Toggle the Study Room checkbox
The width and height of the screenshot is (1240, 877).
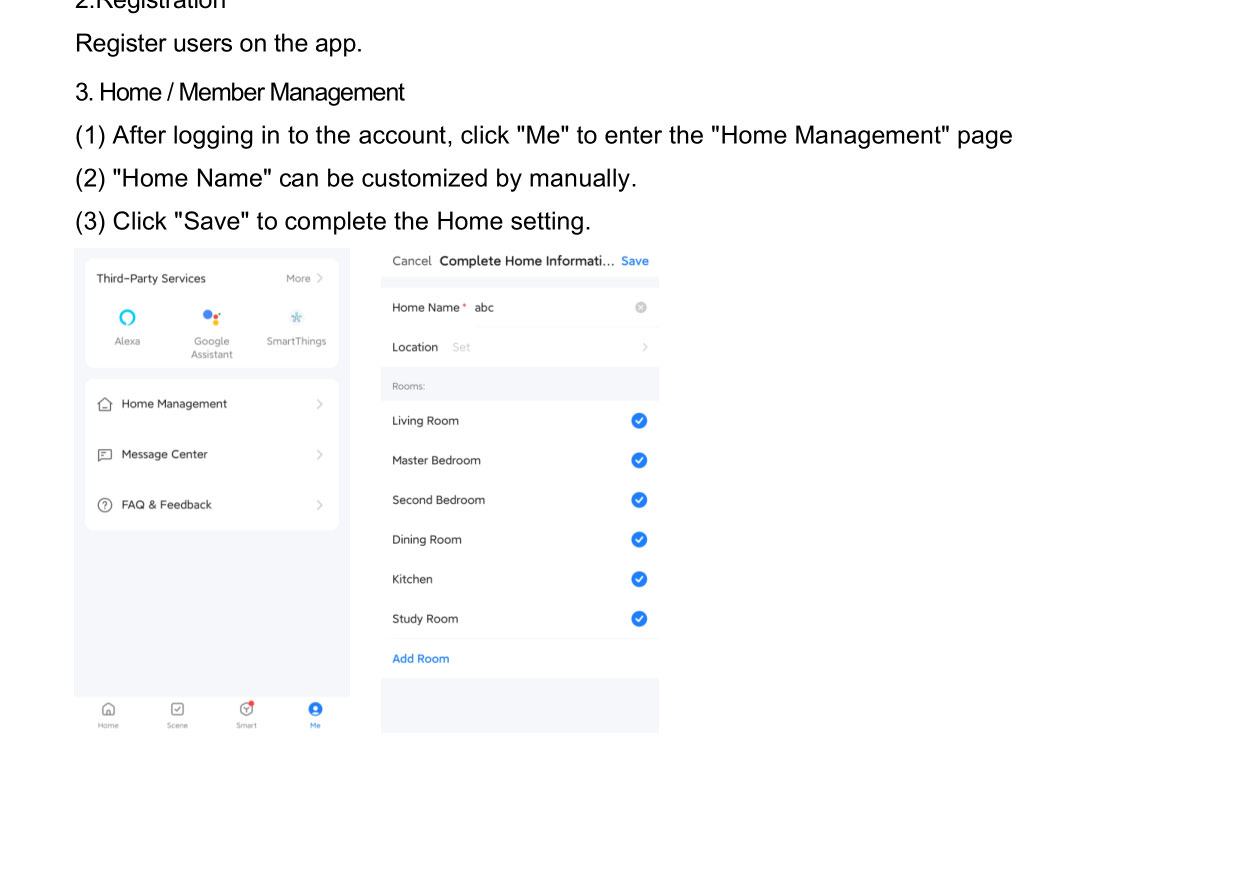(x=639, y=619)
